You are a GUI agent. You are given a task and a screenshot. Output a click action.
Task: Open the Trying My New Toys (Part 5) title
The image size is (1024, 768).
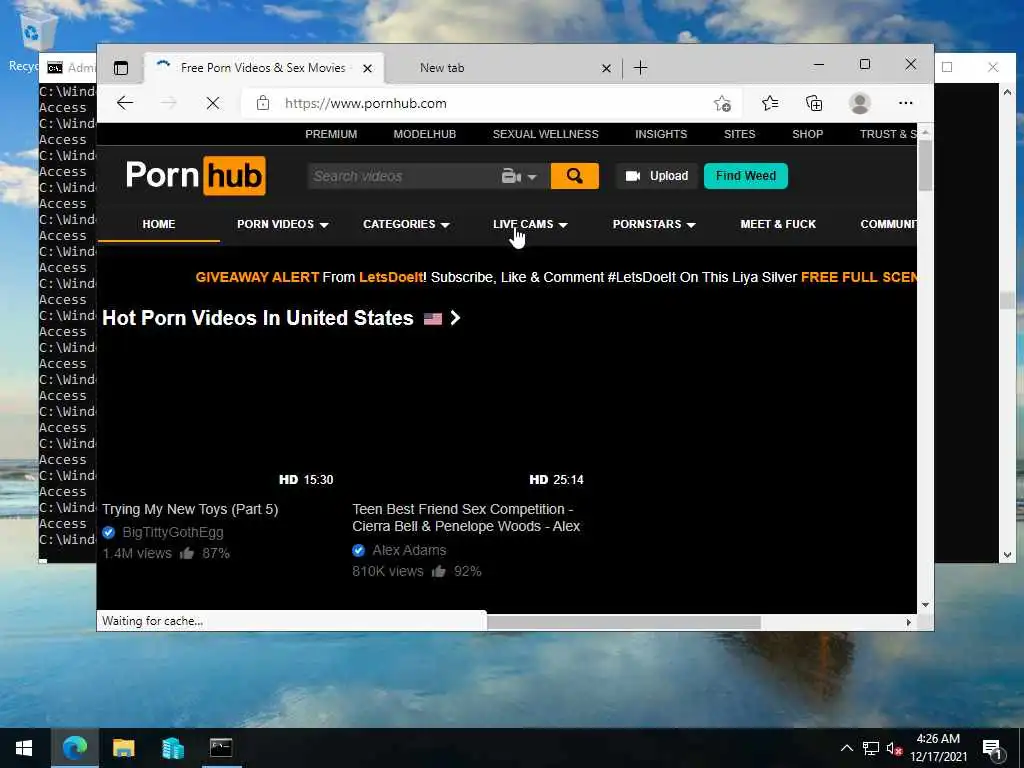190,509
